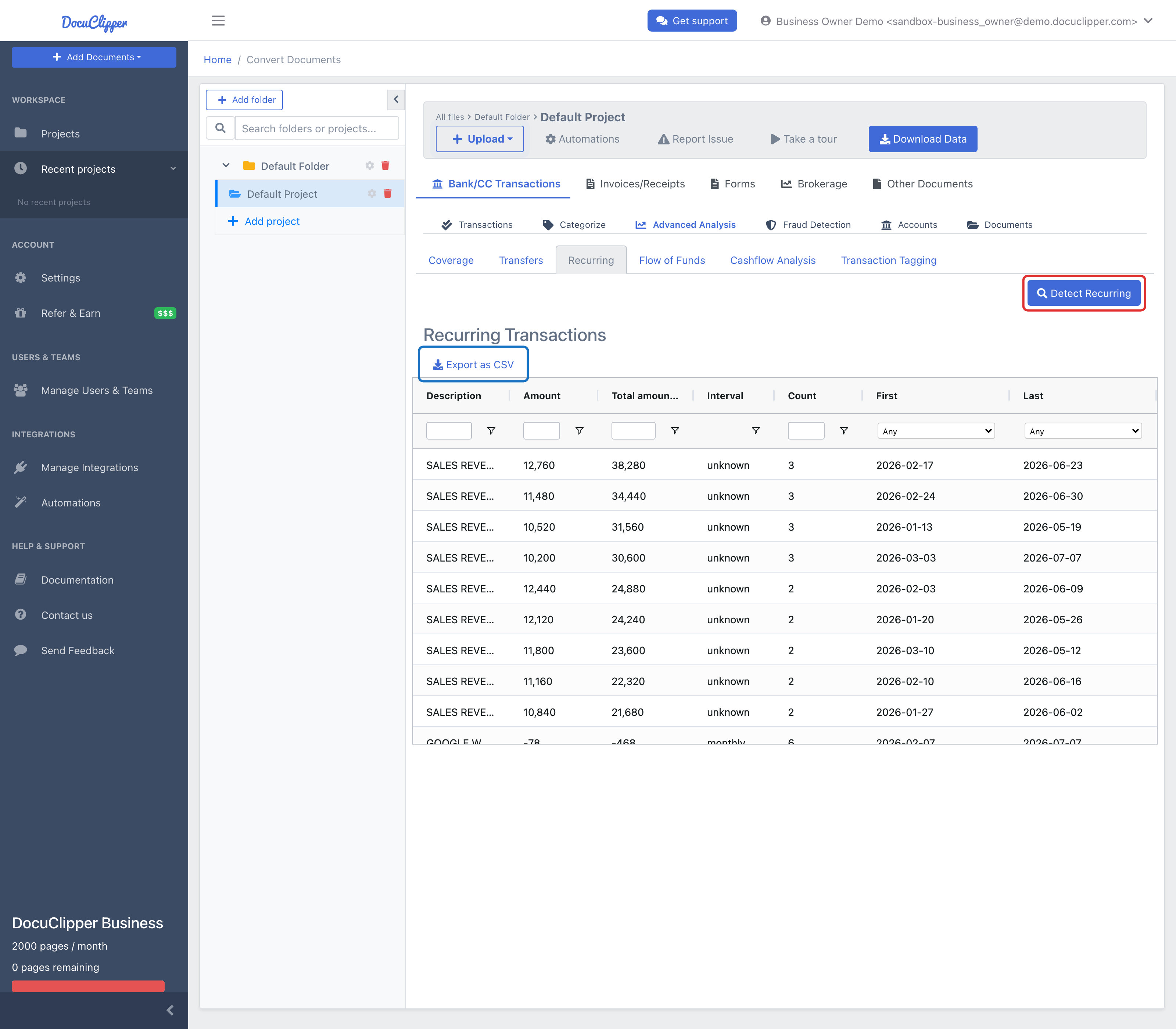Viewport: 1176px width, 1029px height.
Task: Click the Report Issue link
Action: pos(695,139)
